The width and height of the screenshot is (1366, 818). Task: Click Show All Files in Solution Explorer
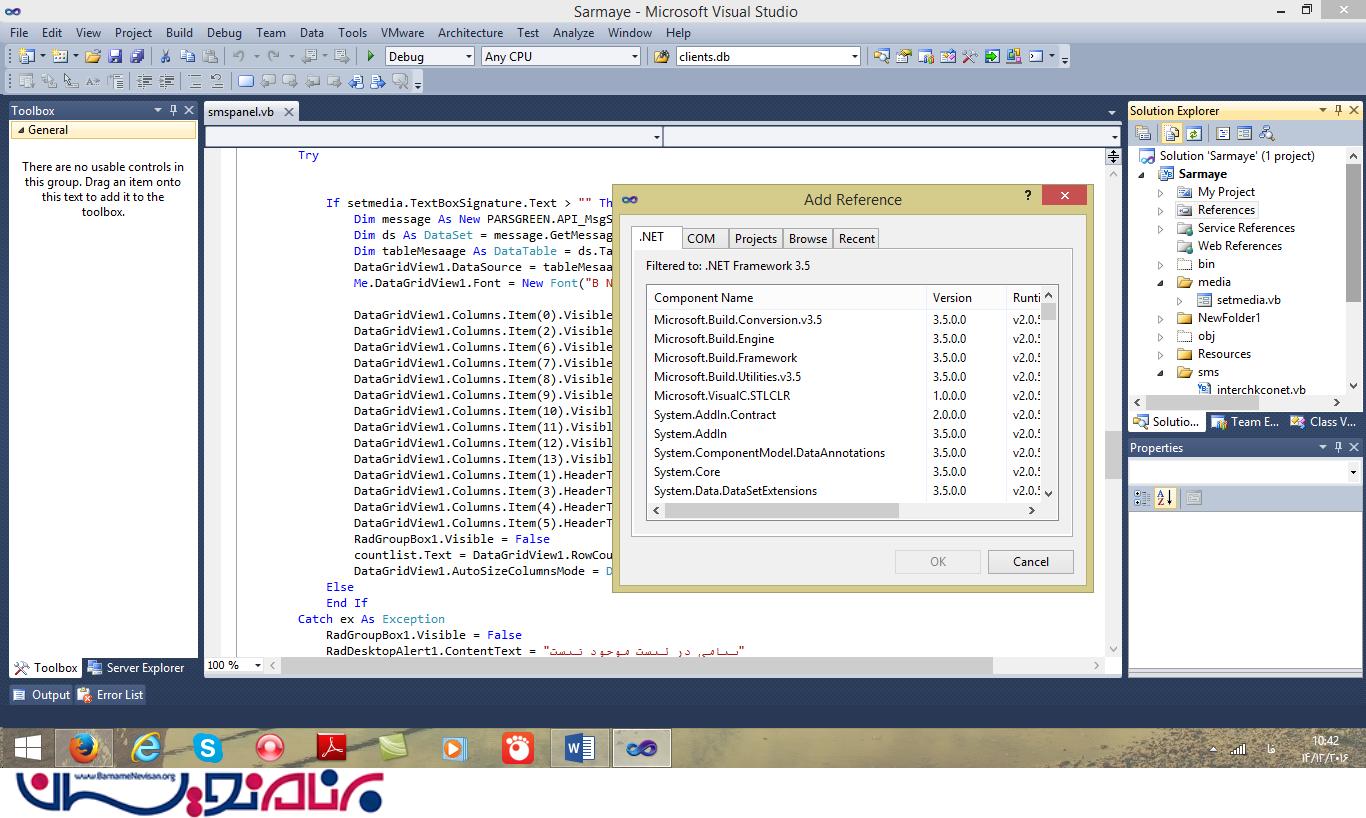pyautogui.click(x=1172, y=133)
